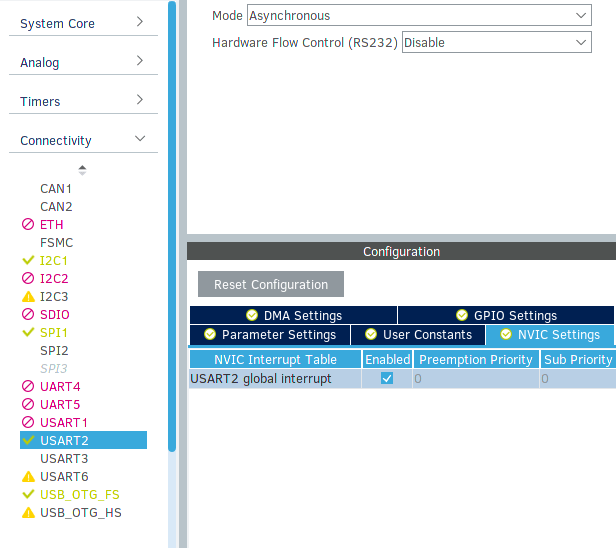
Task: Click the warning icon beside USART6
Action: click(x=28, y=477)
